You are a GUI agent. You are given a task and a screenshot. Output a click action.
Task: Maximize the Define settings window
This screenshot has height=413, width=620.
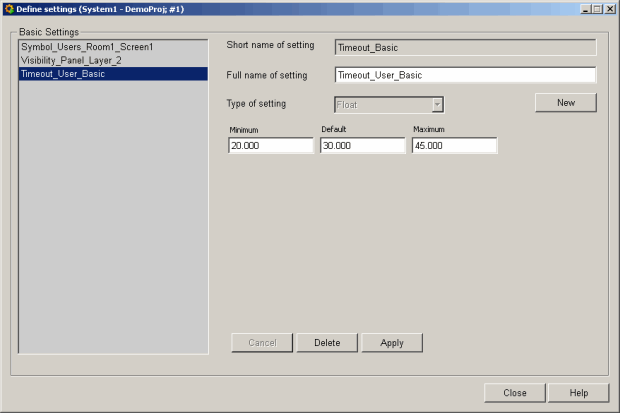596,9
